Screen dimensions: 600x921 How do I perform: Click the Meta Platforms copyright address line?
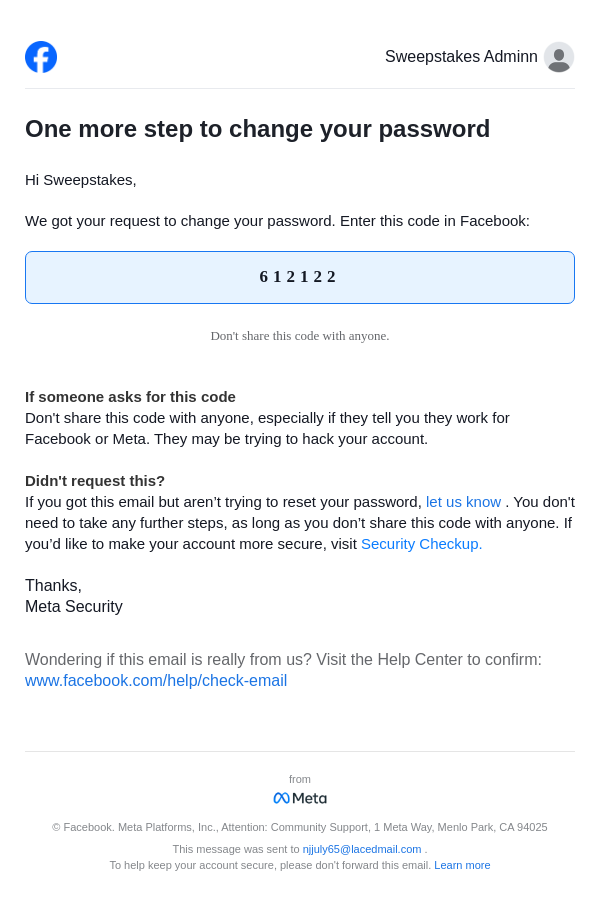300,827
